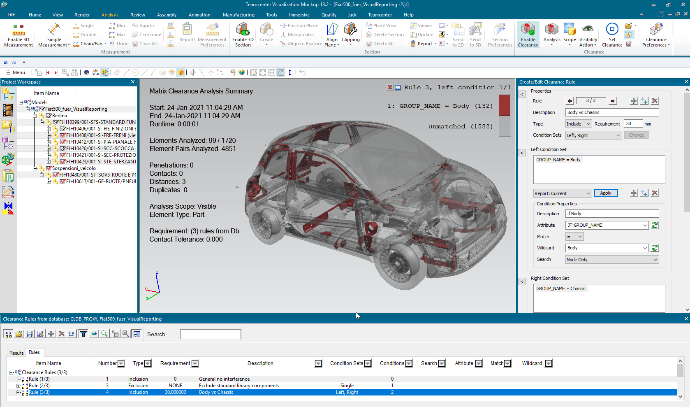Click the Change button
Image resolution: width=690 pixels, height=407 pixels.
point(636,135)
